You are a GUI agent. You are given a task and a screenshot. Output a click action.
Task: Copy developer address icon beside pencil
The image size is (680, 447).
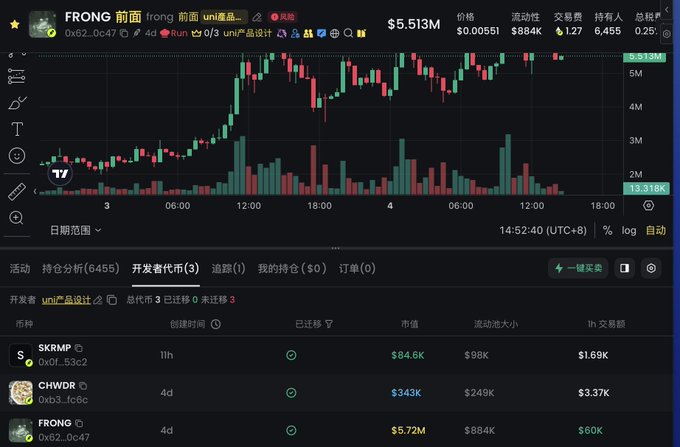point(112,300)
